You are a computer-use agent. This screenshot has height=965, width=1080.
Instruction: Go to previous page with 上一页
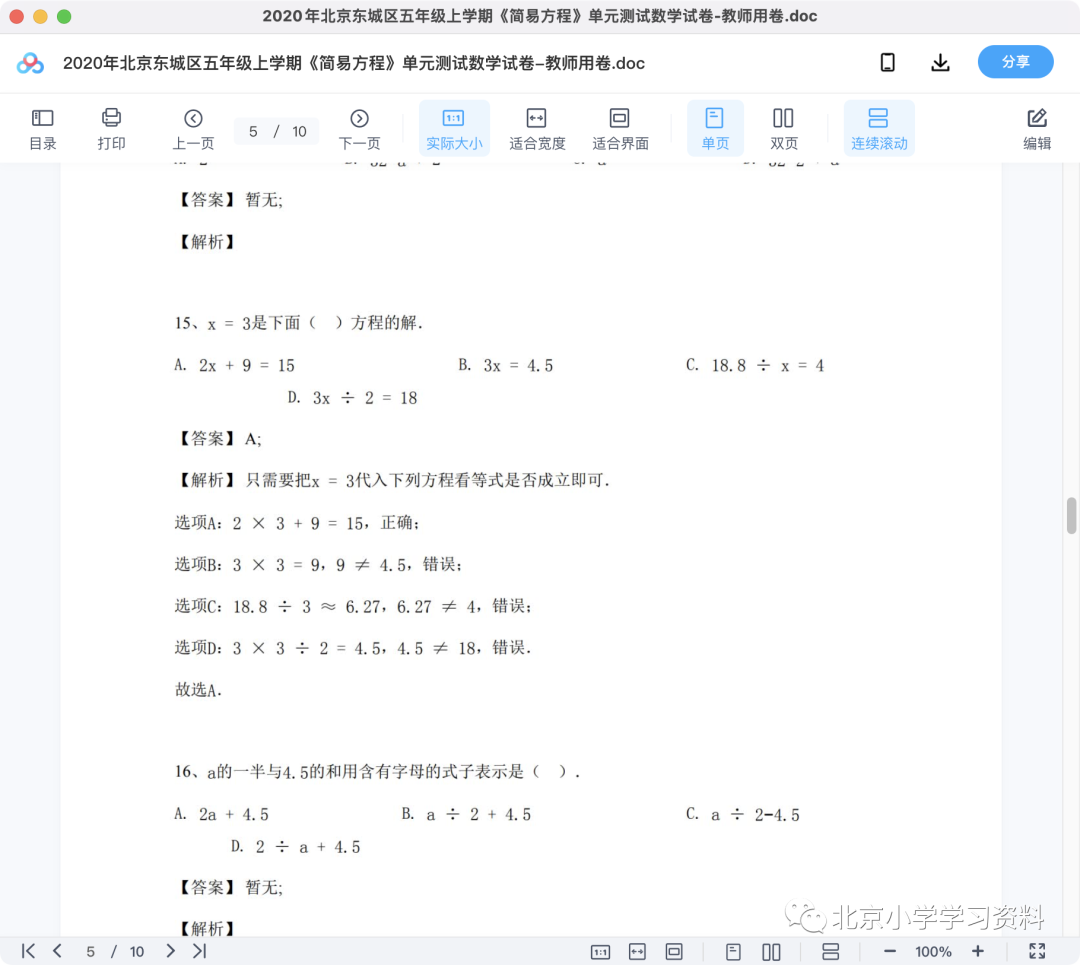click(x=194, y=129)
